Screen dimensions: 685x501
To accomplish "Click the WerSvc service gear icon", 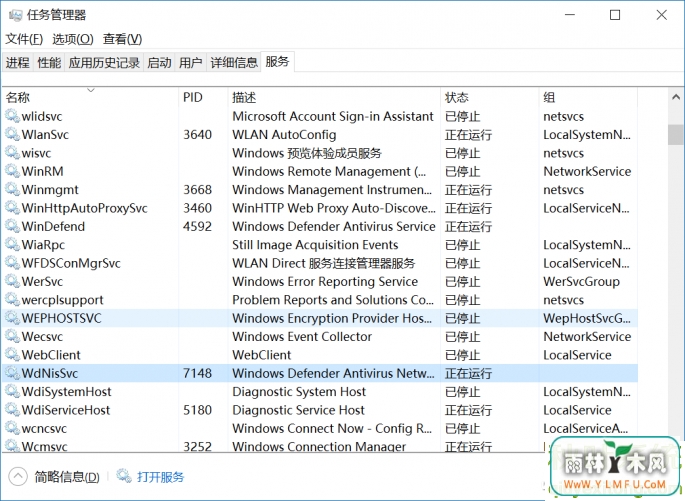I will click(12, 281).
